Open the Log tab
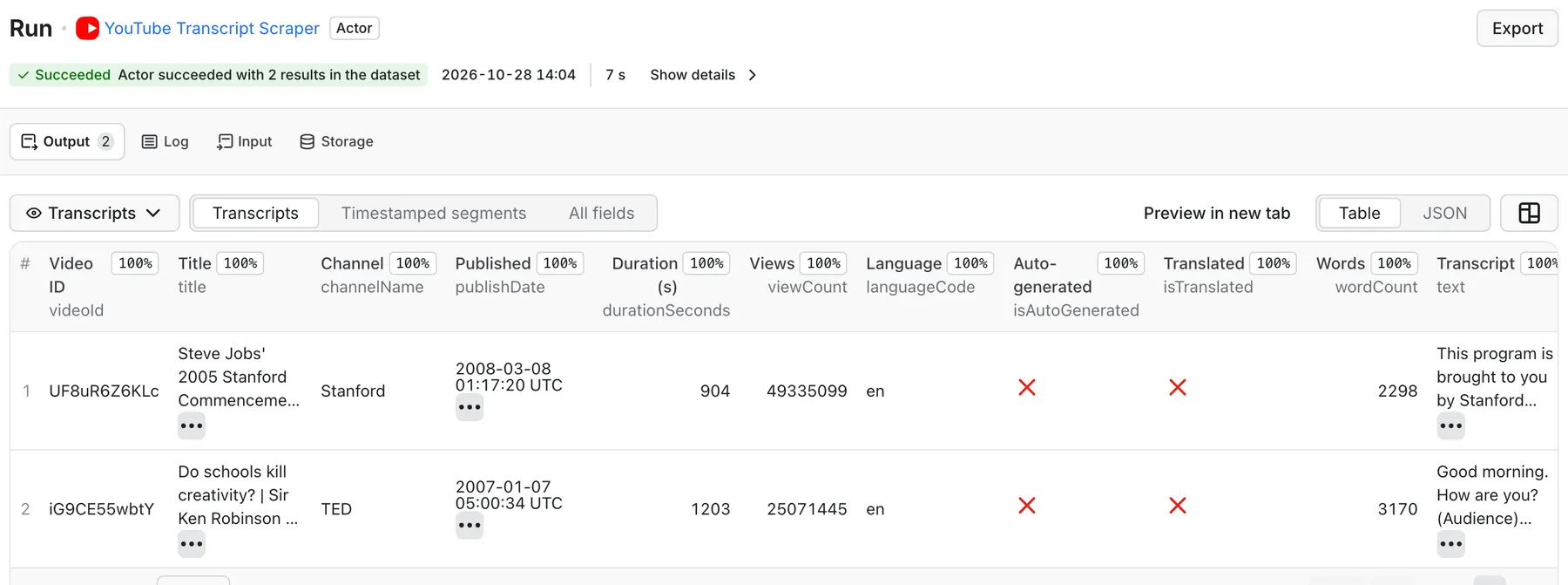Screen dimensions: 1568x585 166,141
